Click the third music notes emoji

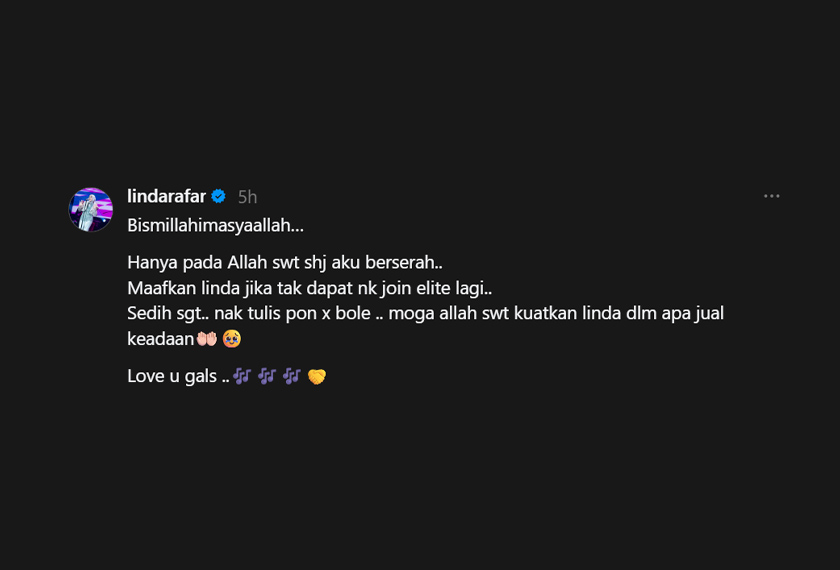coord(291,376)
